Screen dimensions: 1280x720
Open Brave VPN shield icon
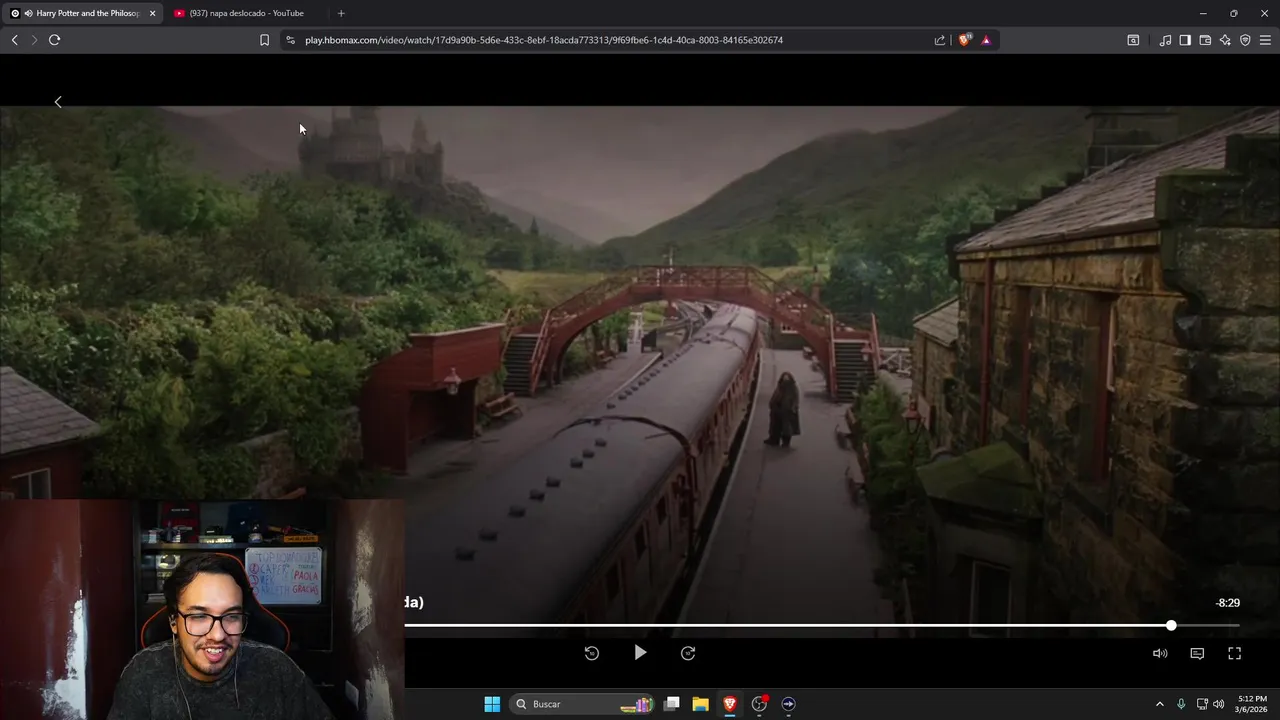click(1245, 40)
